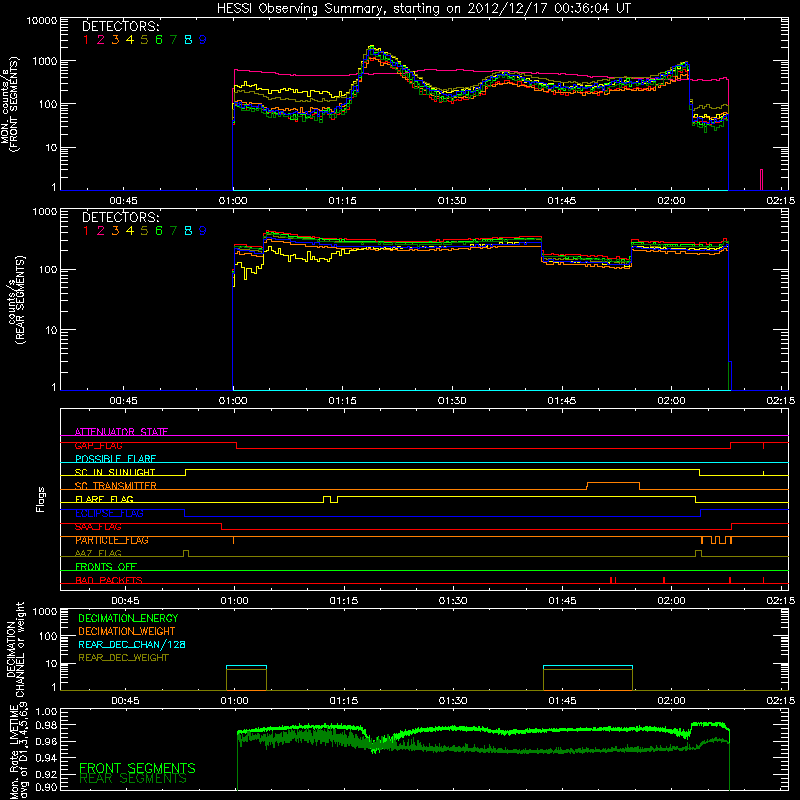Select the ECLIPSE_FLAG label
The image size is (800, 800).
pos(109,513)
